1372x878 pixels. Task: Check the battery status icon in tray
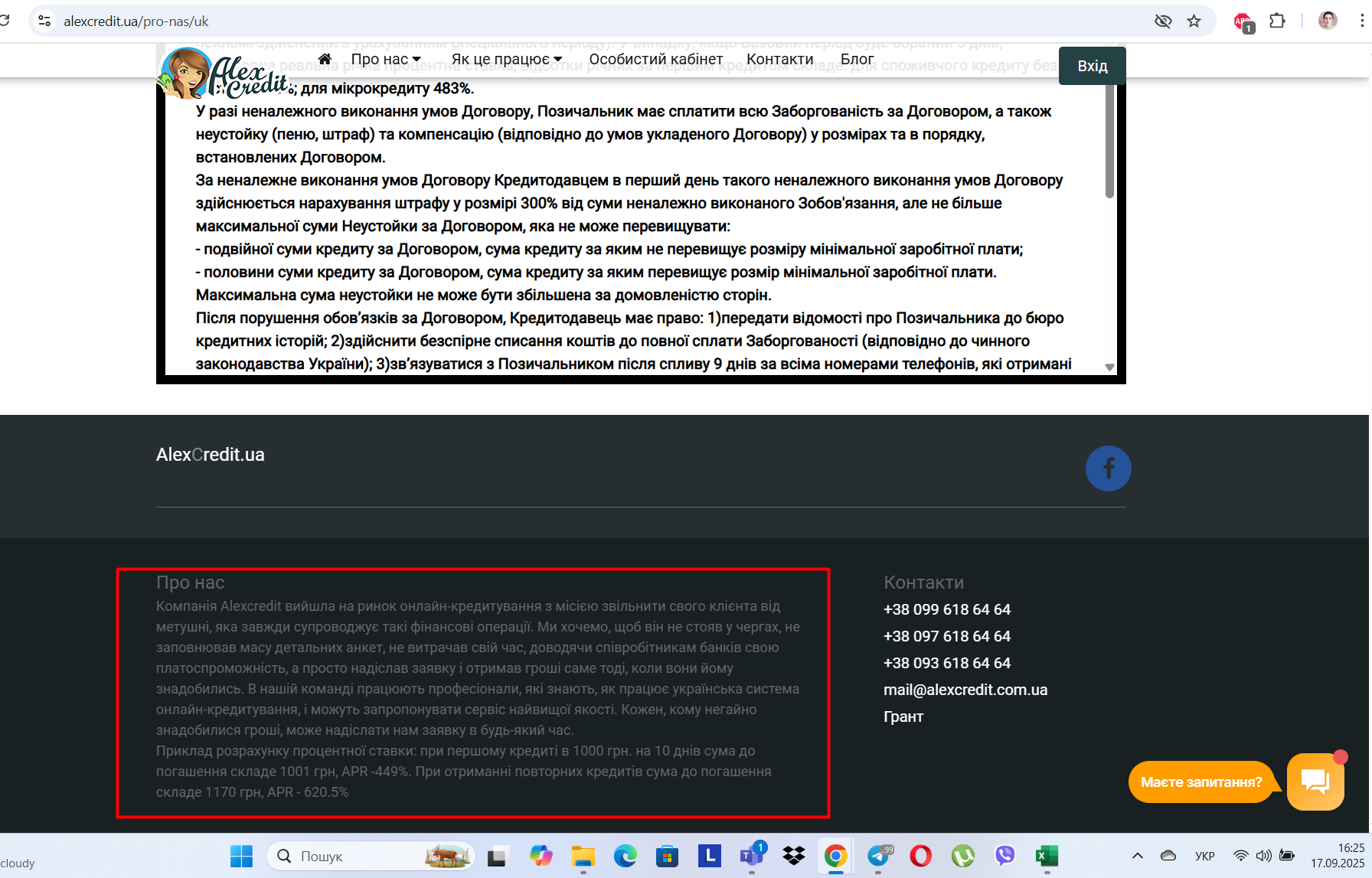click(1287, 856)
